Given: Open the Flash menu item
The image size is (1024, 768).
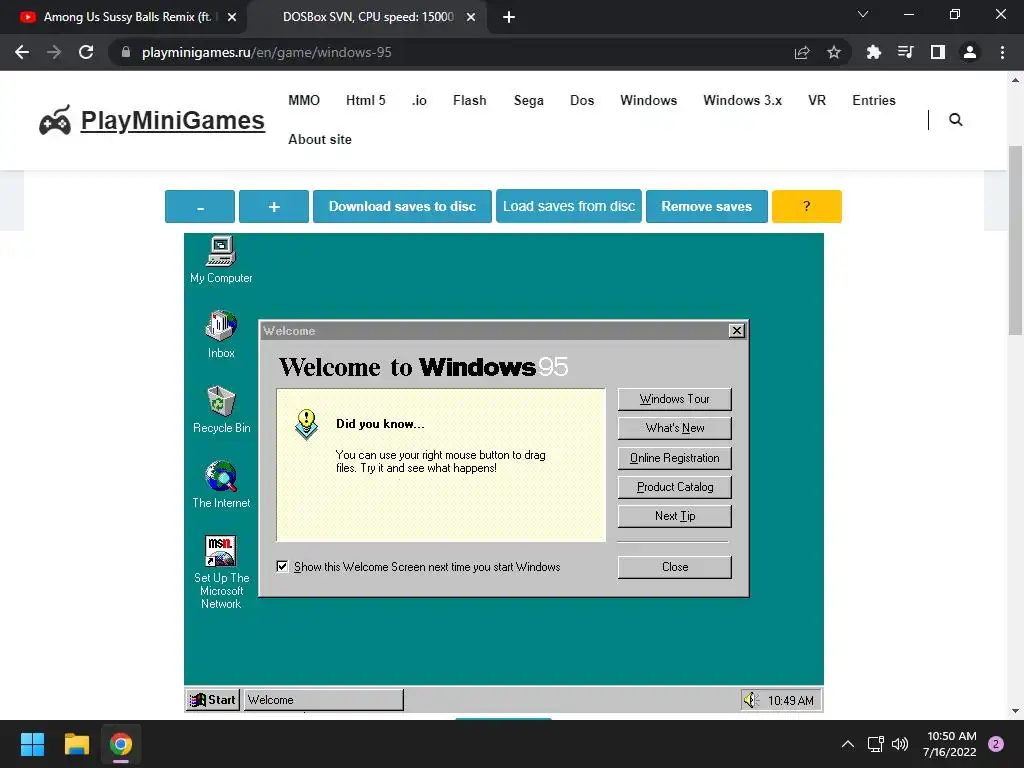Looking at the screenshot, I should click(x=470, y=101).
